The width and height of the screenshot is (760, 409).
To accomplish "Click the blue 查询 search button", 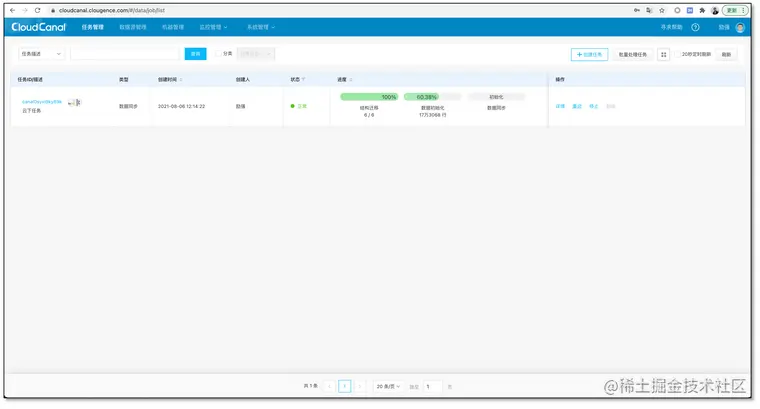I will click(195, 54).
